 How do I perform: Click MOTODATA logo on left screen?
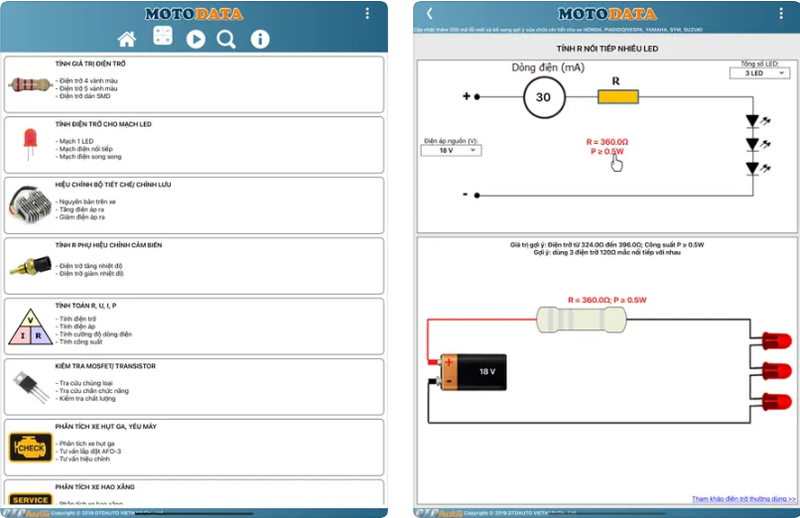click(x=194, y=14)
